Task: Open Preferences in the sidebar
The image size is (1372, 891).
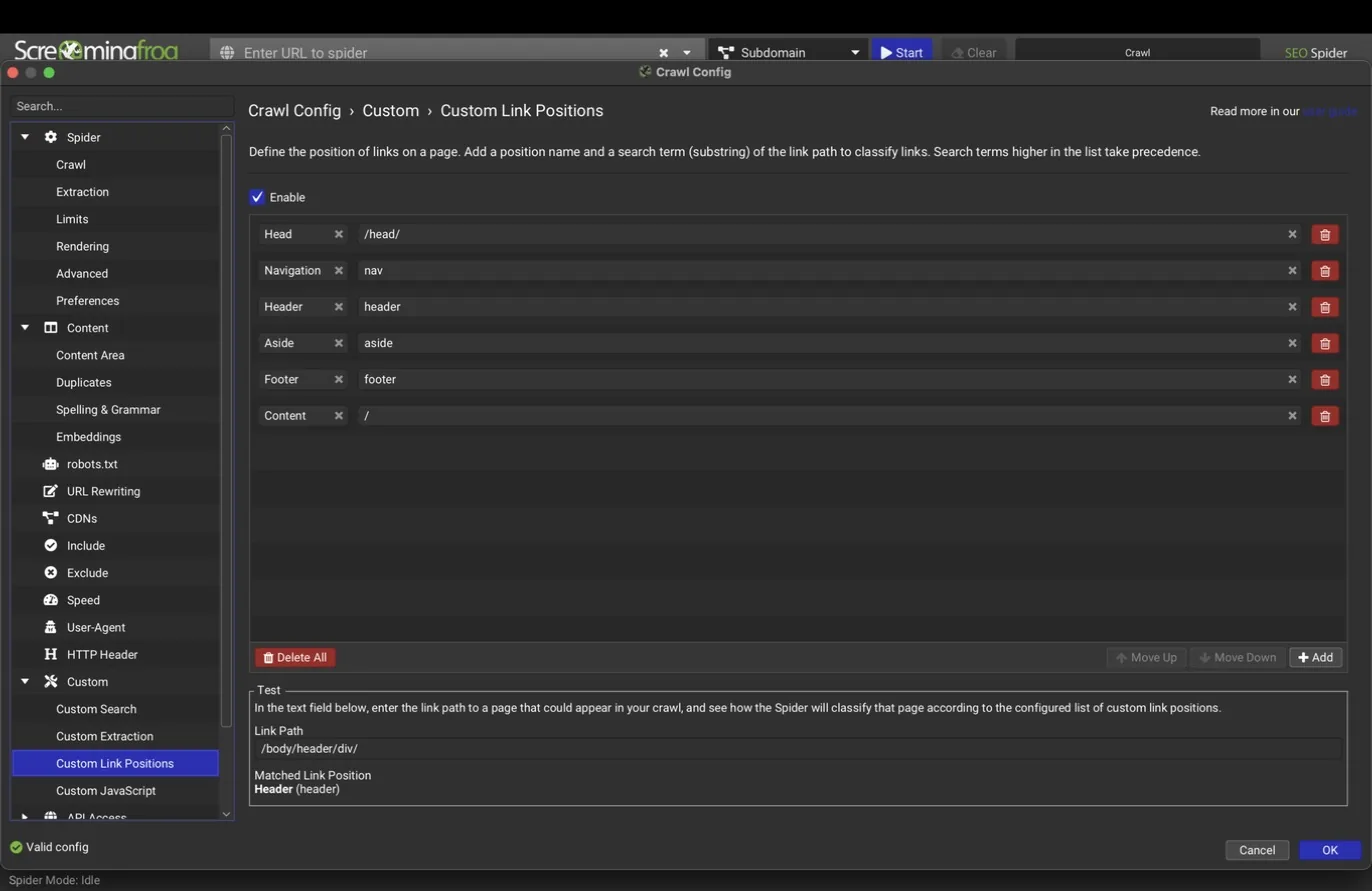Action: pyautogui.click(x=87, y=301)
